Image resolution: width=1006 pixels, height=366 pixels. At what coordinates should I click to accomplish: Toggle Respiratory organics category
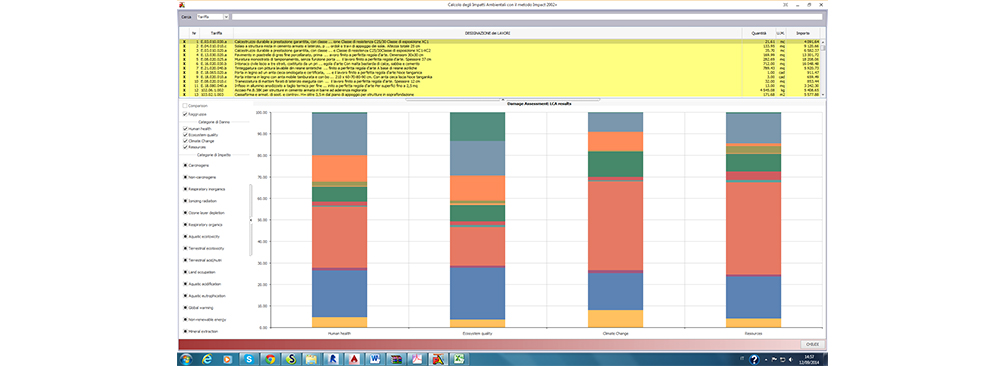(x=185, y=225)
